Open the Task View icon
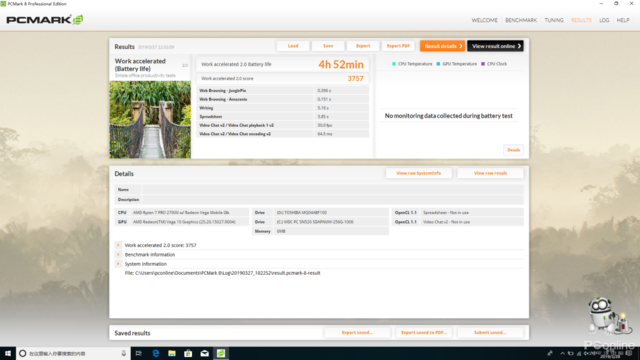 pos(139,353)
